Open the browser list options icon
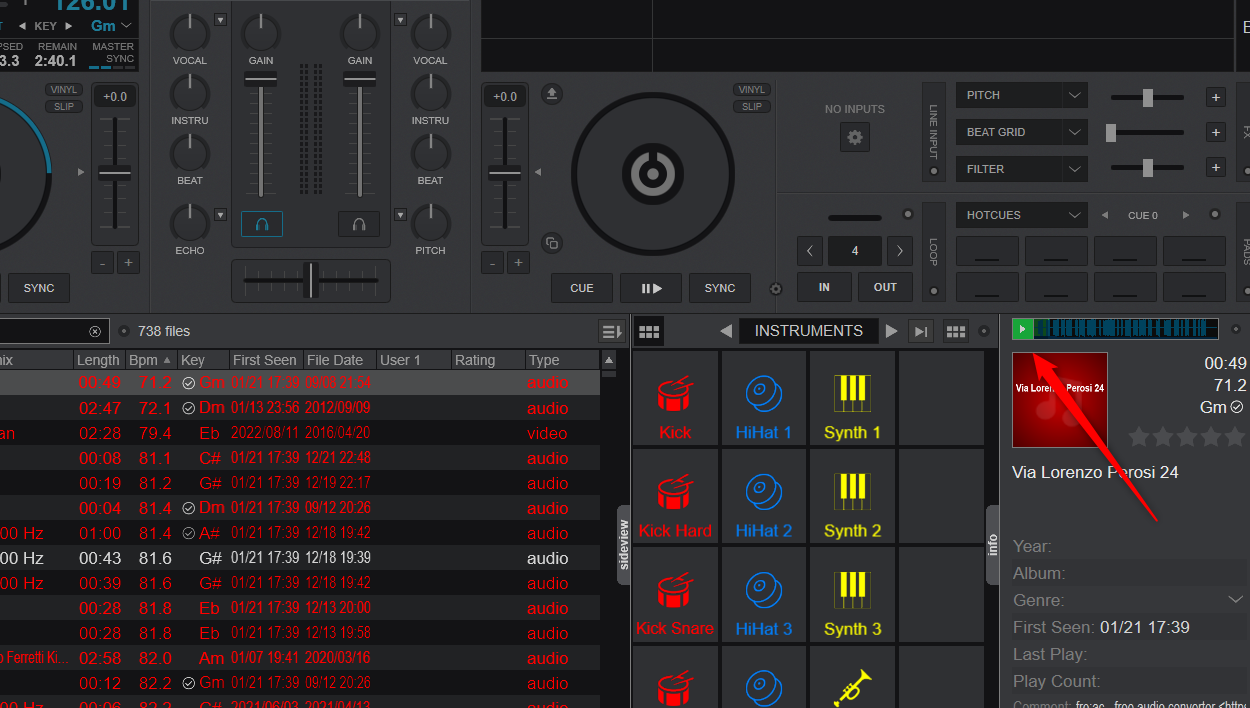This screenshot has width=1250, height=708. point(612,331)
